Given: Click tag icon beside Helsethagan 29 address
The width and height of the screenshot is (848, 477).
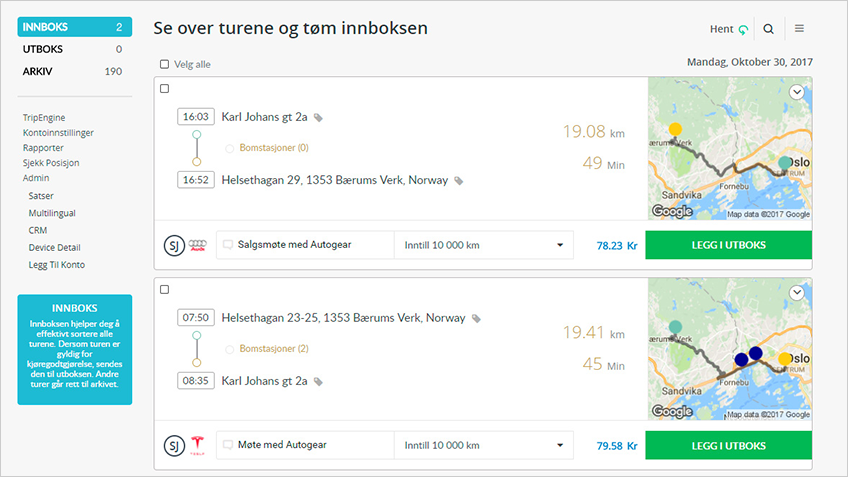Looking at the screenshot, I should pos(459,181).
